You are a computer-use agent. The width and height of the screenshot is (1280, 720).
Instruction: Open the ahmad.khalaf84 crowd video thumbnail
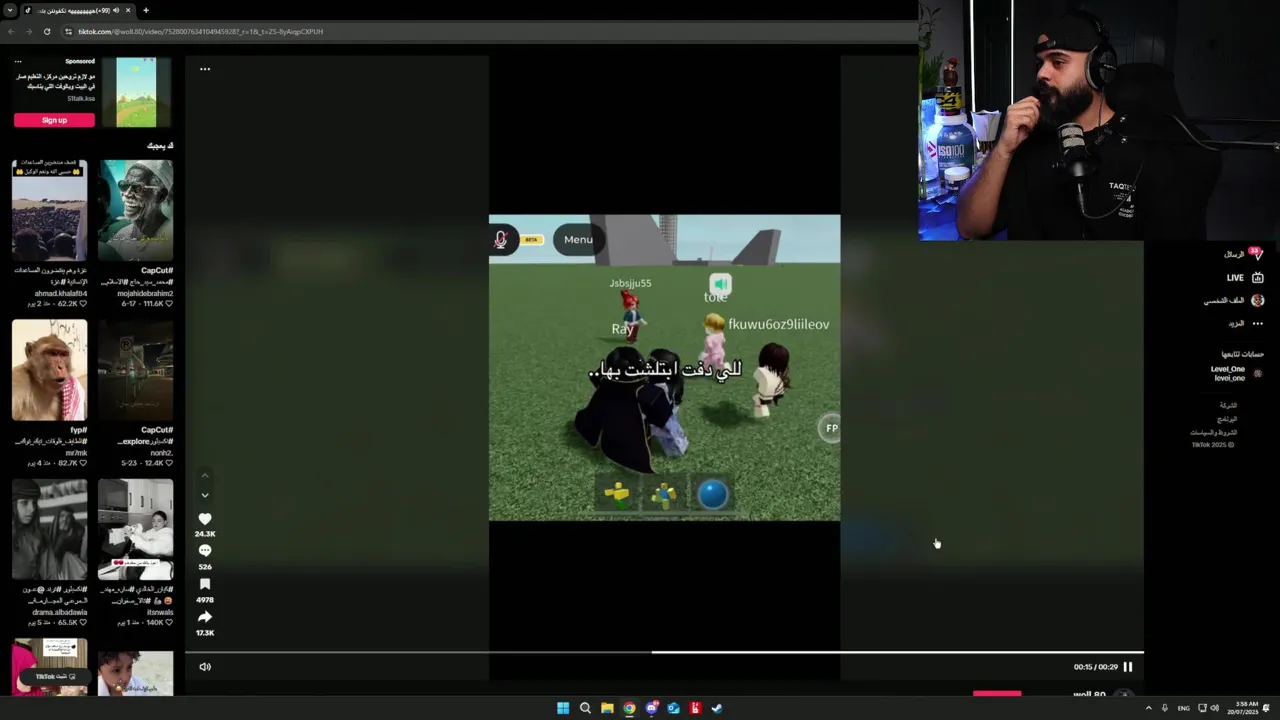[49, 210]
